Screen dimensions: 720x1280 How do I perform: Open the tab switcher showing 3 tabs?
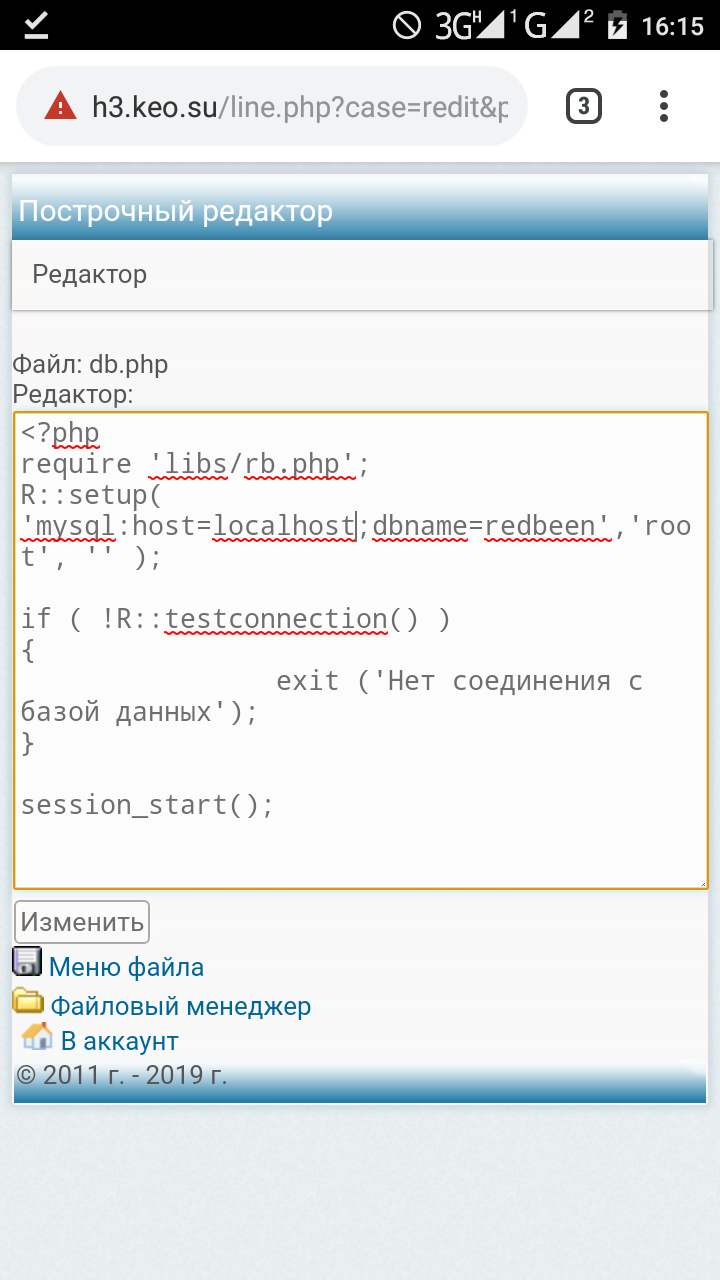(x=584, y=106)
